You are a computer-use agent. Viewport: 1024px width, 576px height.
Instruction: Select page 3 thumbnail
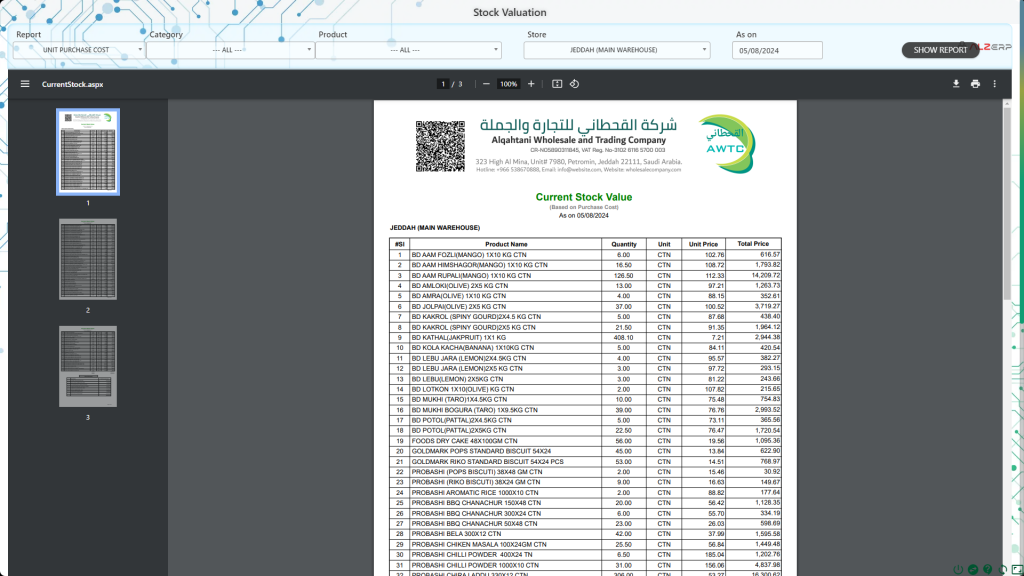coord(88,366)
